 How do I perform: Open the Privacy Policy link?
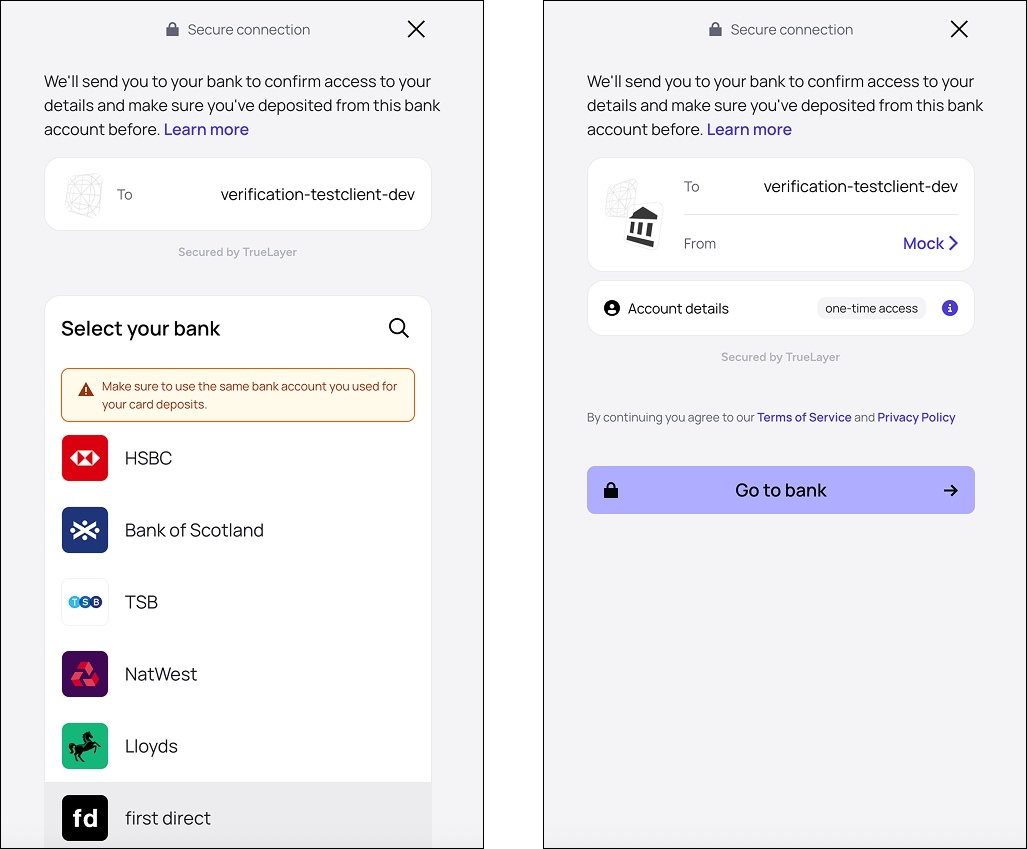[x=916, y=417]
